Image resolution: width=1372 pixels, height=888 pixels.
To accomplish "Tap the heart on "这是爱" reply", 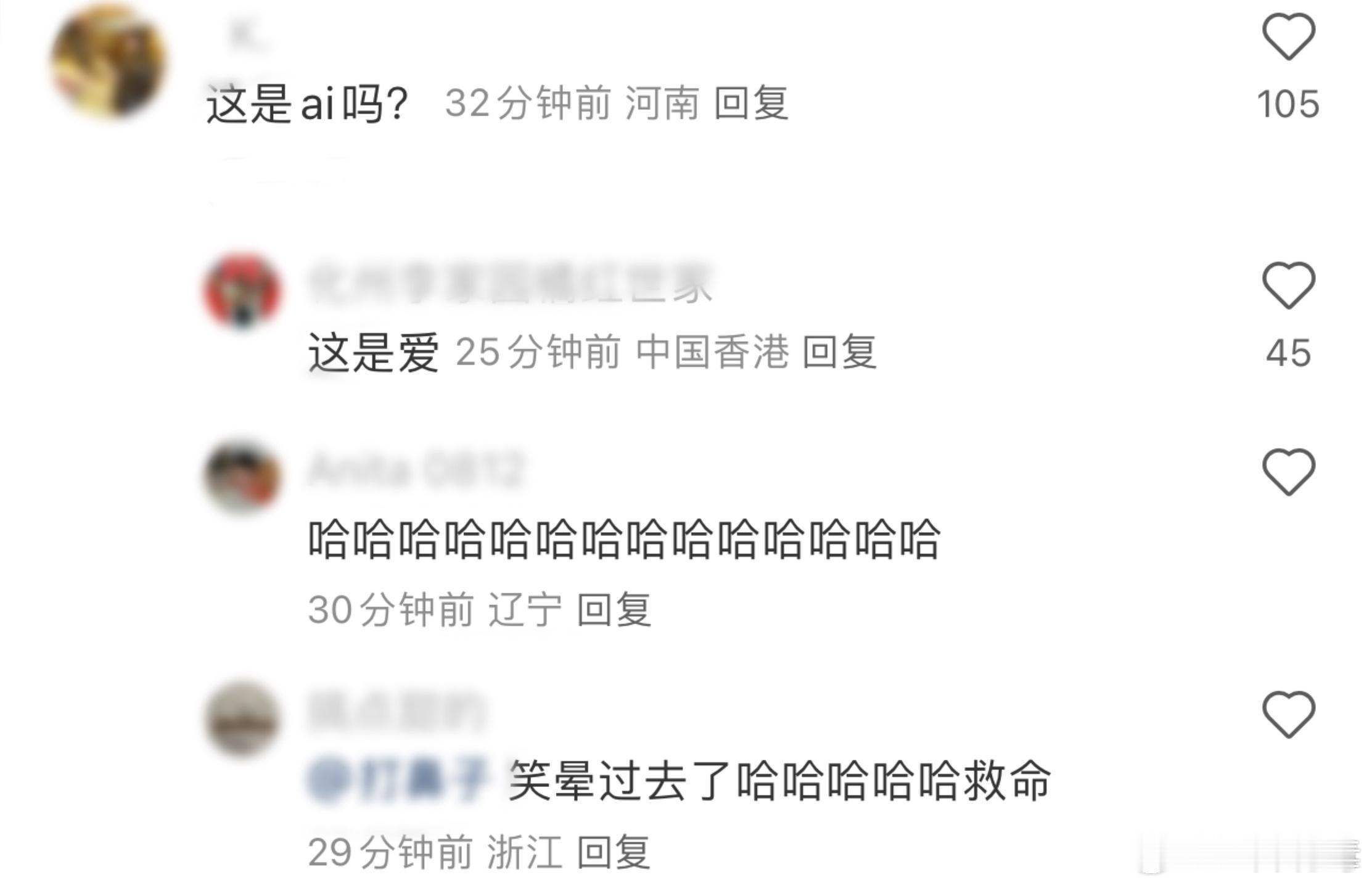I will pos(1288,285).
